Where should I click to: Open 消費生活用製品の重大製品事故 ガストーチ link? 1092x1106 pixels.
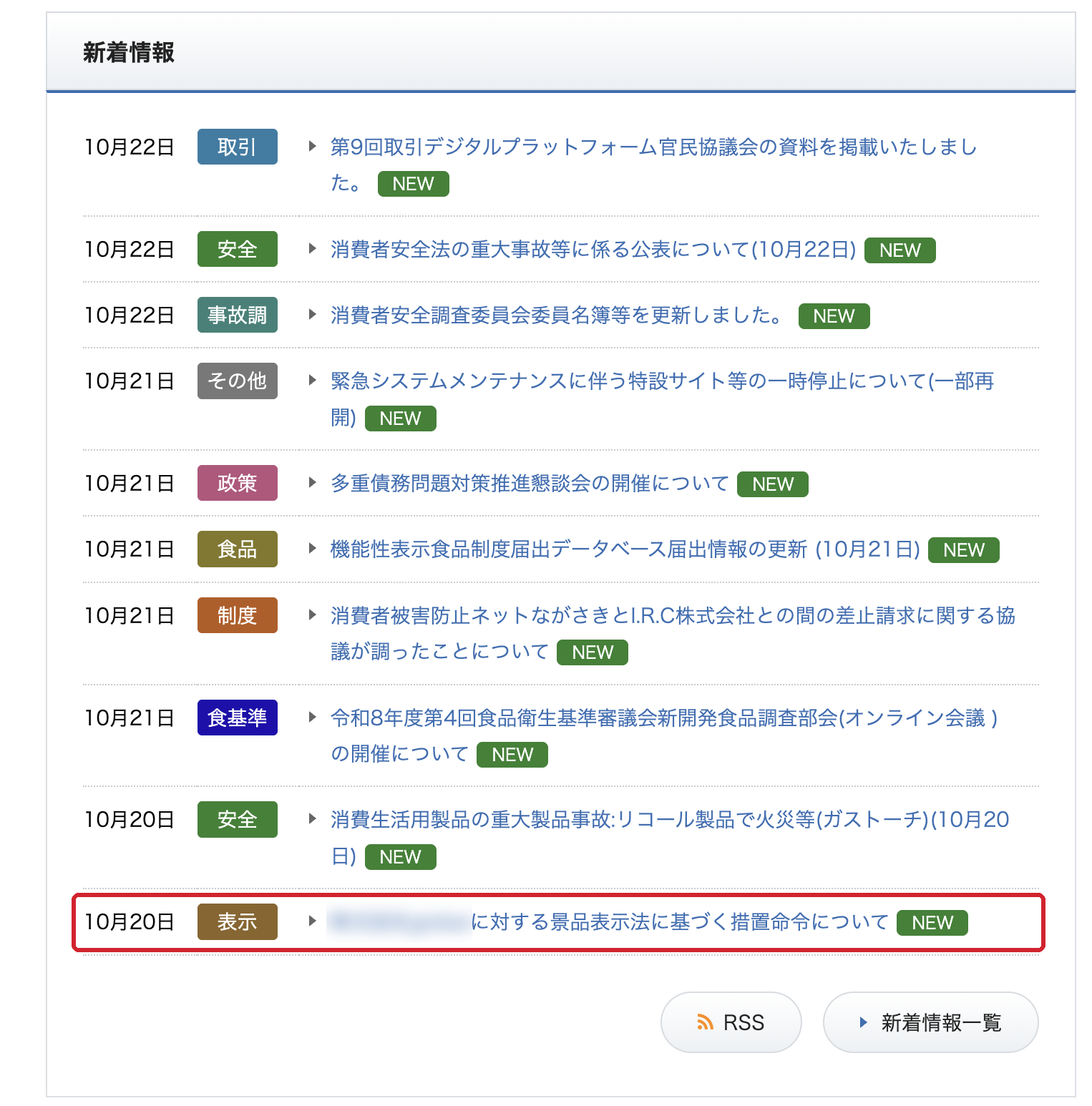pyautogui.click(x=670, y=837)
